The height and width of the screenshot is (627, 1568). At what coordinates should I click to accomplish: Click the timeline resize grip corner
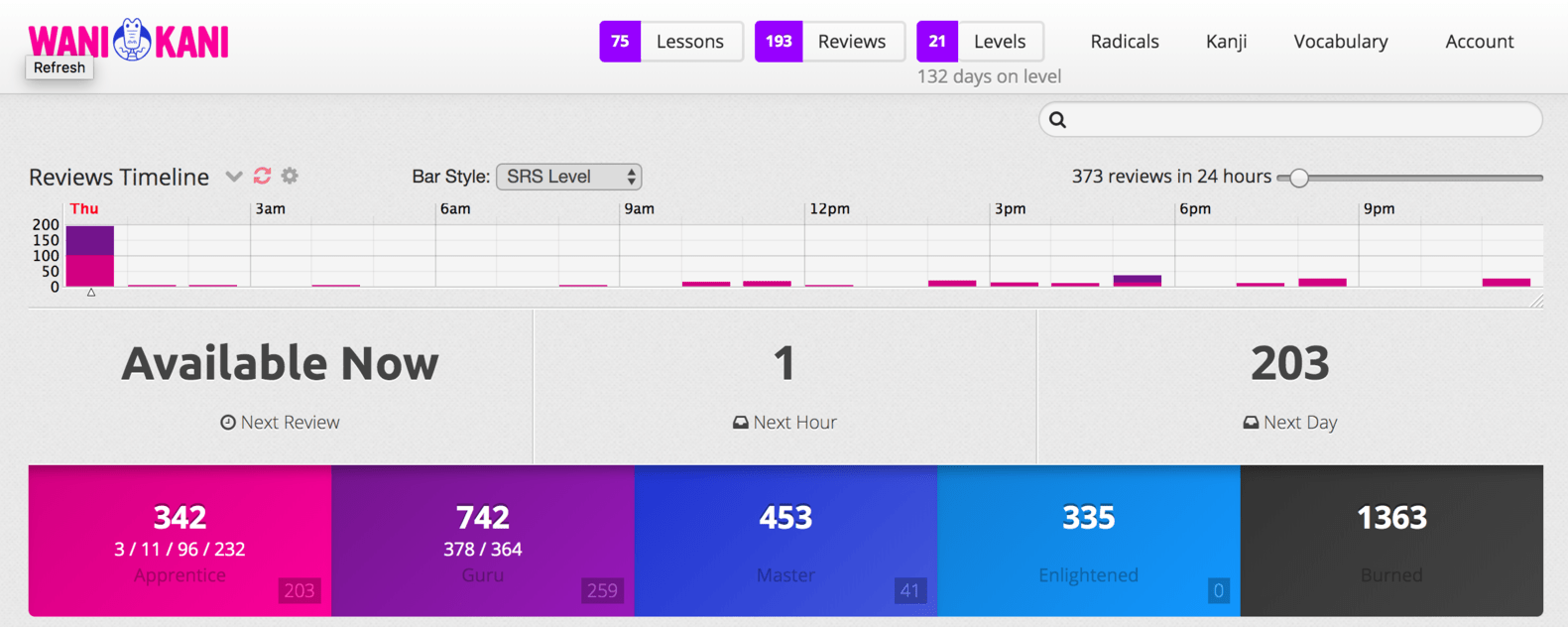(x=1536, y=301)
